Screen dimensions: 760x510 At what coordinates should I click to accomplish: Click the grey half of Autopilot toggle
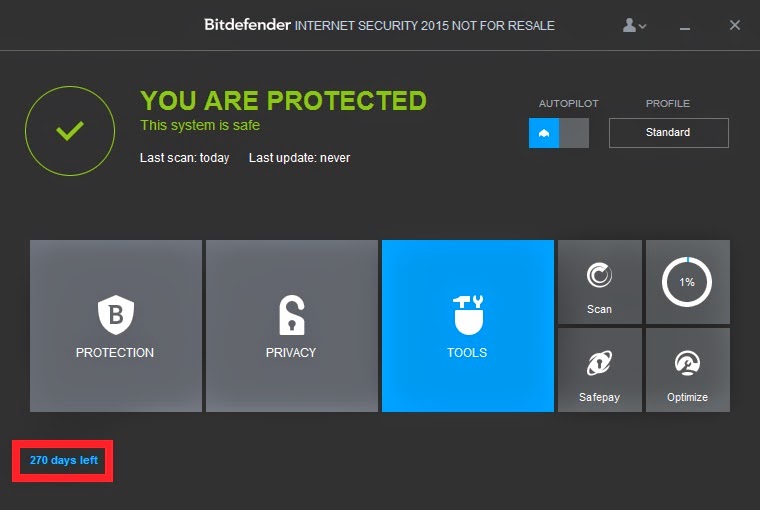(574, 133)
